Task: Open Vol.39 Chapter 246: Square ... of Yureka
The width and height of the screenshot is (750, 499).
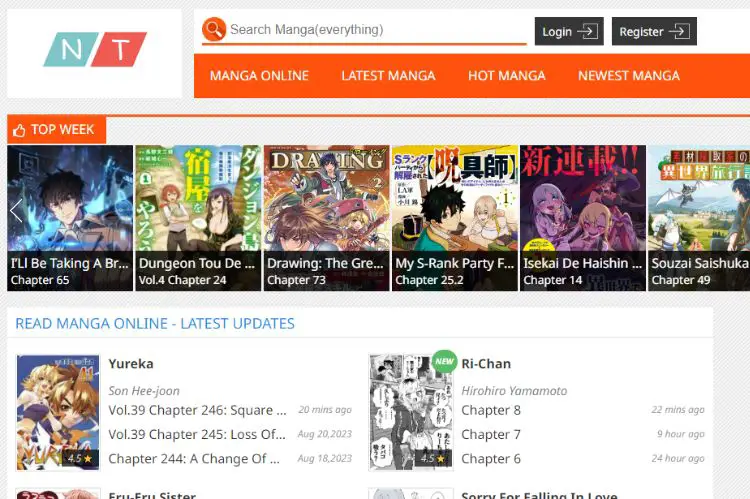Action: (x=197, y=410)
